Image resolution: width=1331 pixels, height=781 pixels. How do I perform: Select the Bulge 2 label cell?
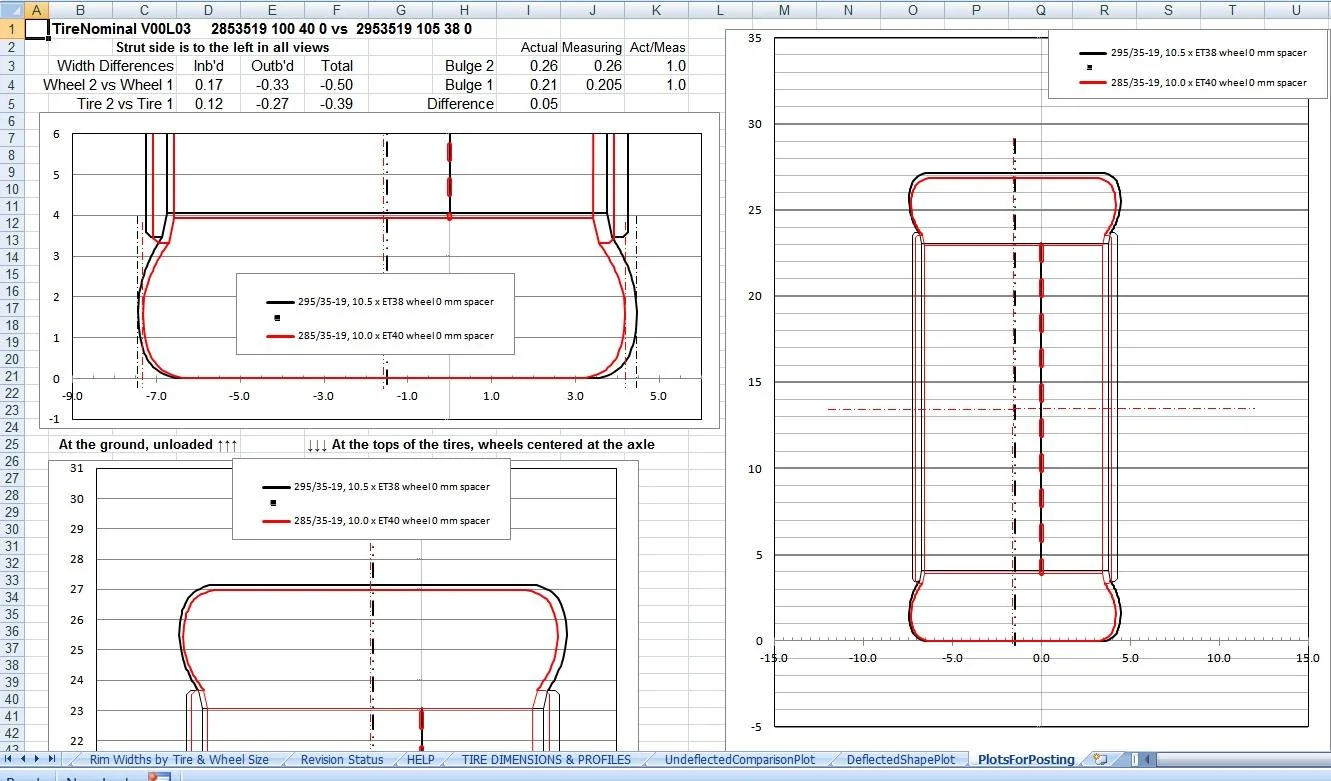(464, 66)
